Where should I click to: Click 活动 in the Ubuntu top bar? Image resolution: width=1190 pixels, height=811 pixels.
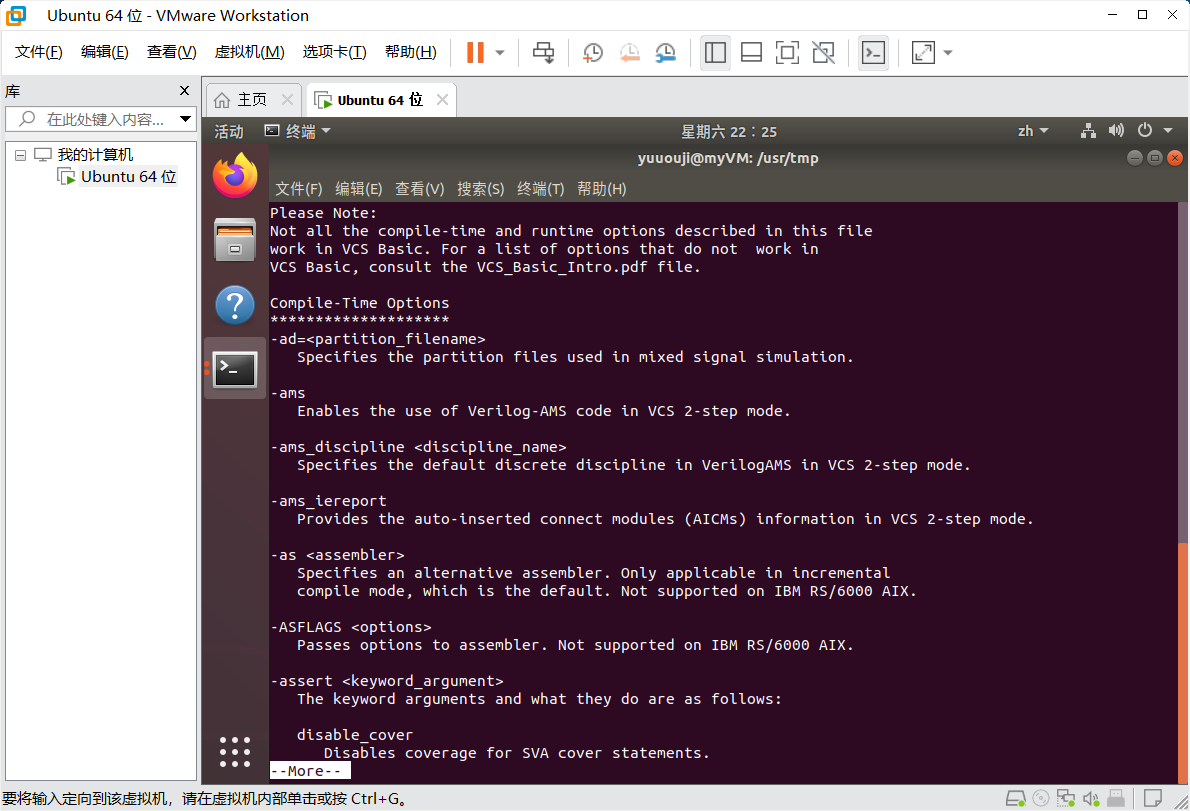[x=228, y=131]
